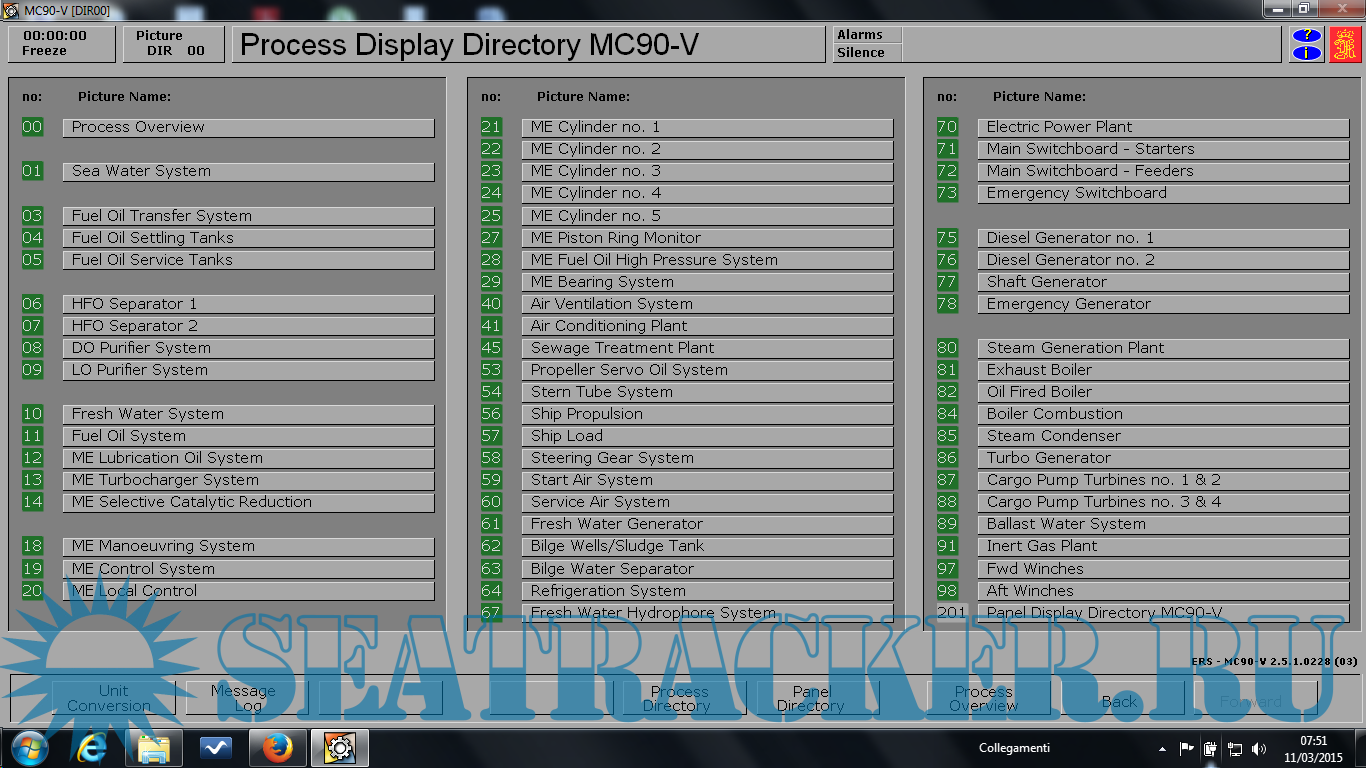Click the red Kongsberg logo icon
The height and width of the screenshot is (768, 1366).
point(1345,45)
